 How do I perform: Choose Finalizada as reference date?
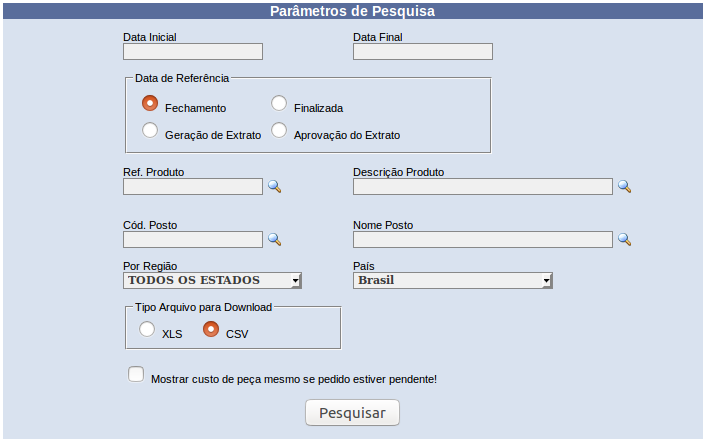point(279,103)
